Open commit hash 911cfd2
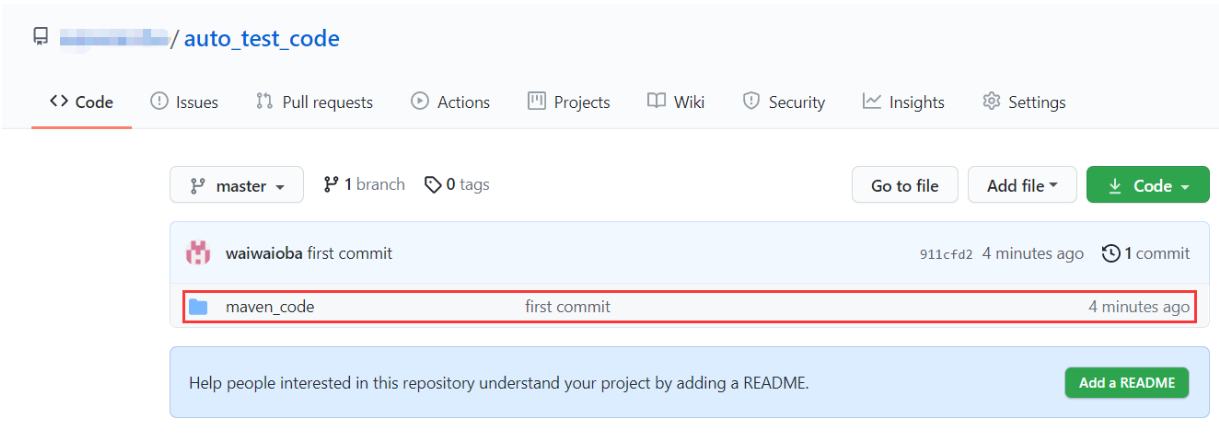The width and height of the screenshot is (1219, 436). click(945, 254)
